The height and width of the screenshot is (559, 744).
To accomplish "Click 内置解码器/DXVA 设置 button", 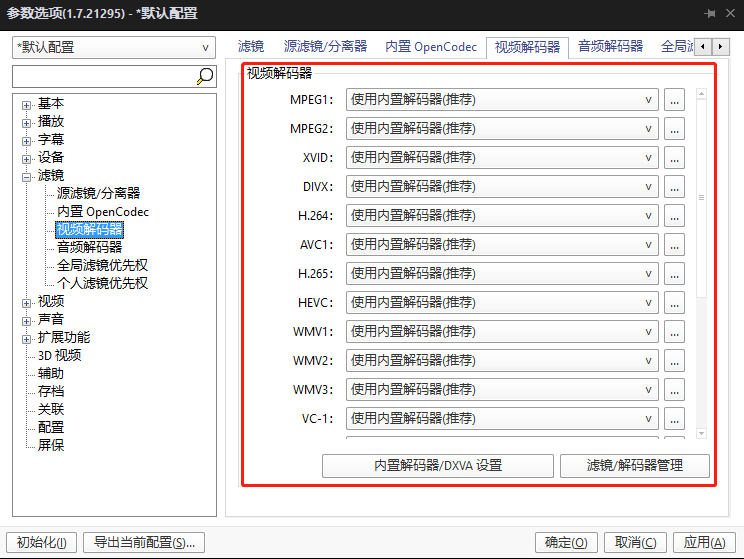I will click(x=437, y=466).
